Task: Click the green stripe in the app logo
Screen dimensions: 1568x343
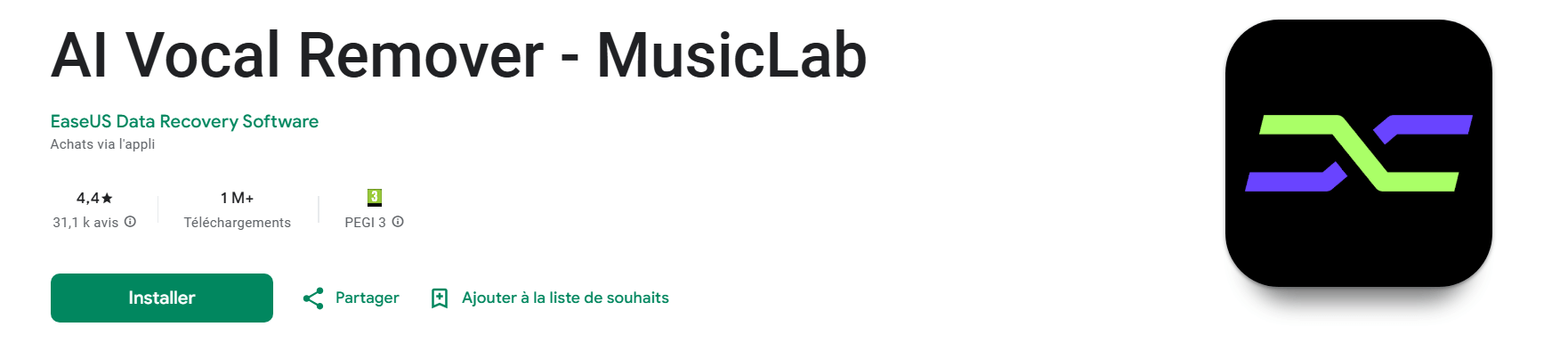Action: 1359,152
